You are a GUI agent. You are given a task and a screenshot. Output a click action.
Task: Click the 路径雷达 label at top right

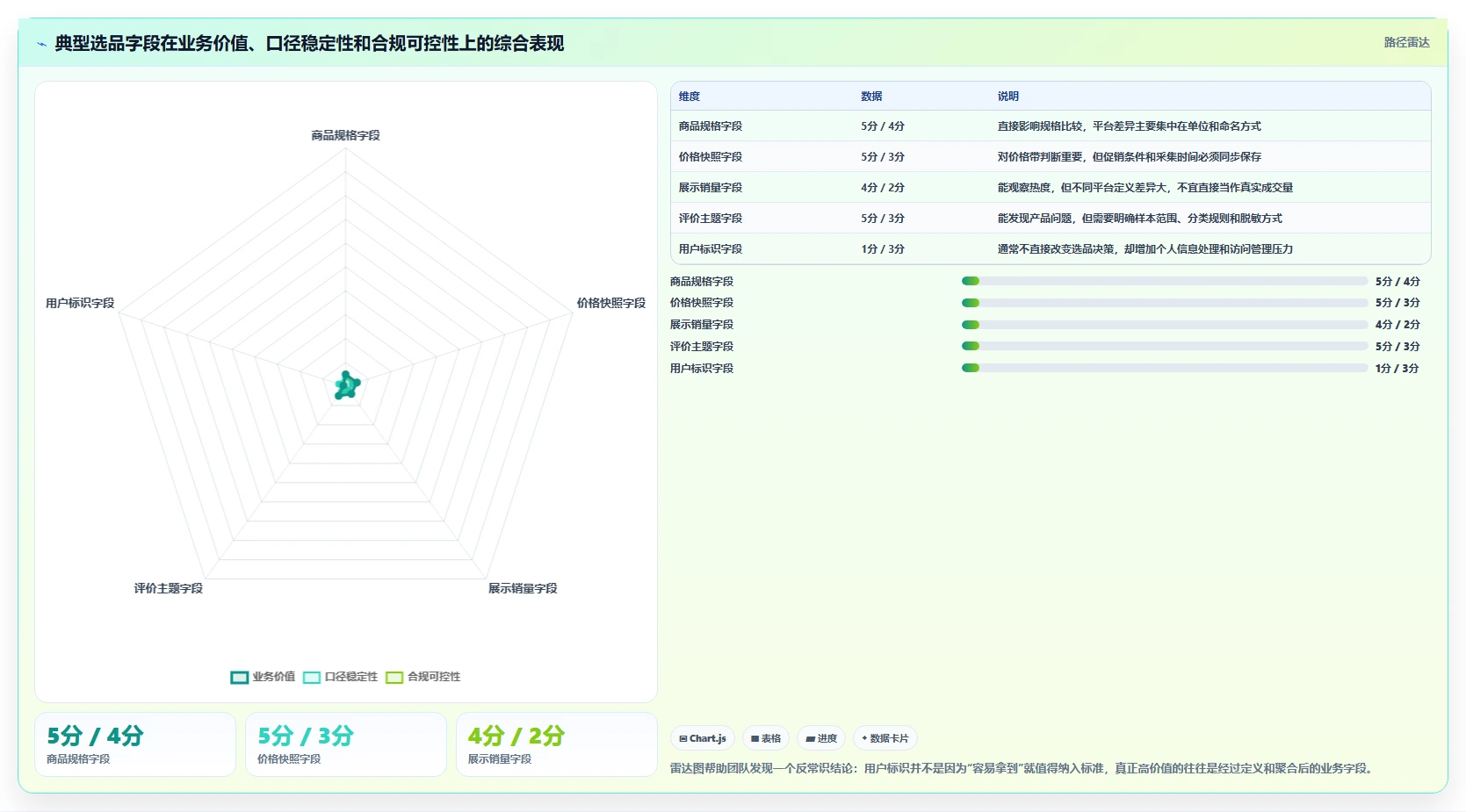point(1406,42)
